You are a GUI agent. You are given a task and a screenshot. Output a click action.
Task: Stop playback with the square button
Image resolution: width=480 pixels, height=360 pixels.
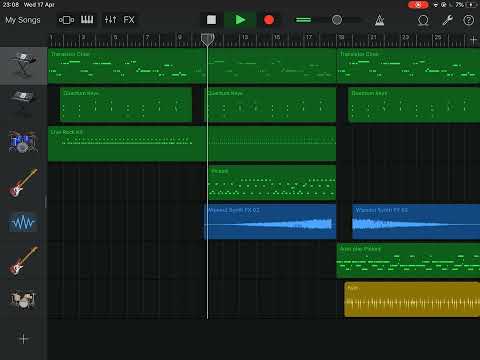[x=211, y=20]
